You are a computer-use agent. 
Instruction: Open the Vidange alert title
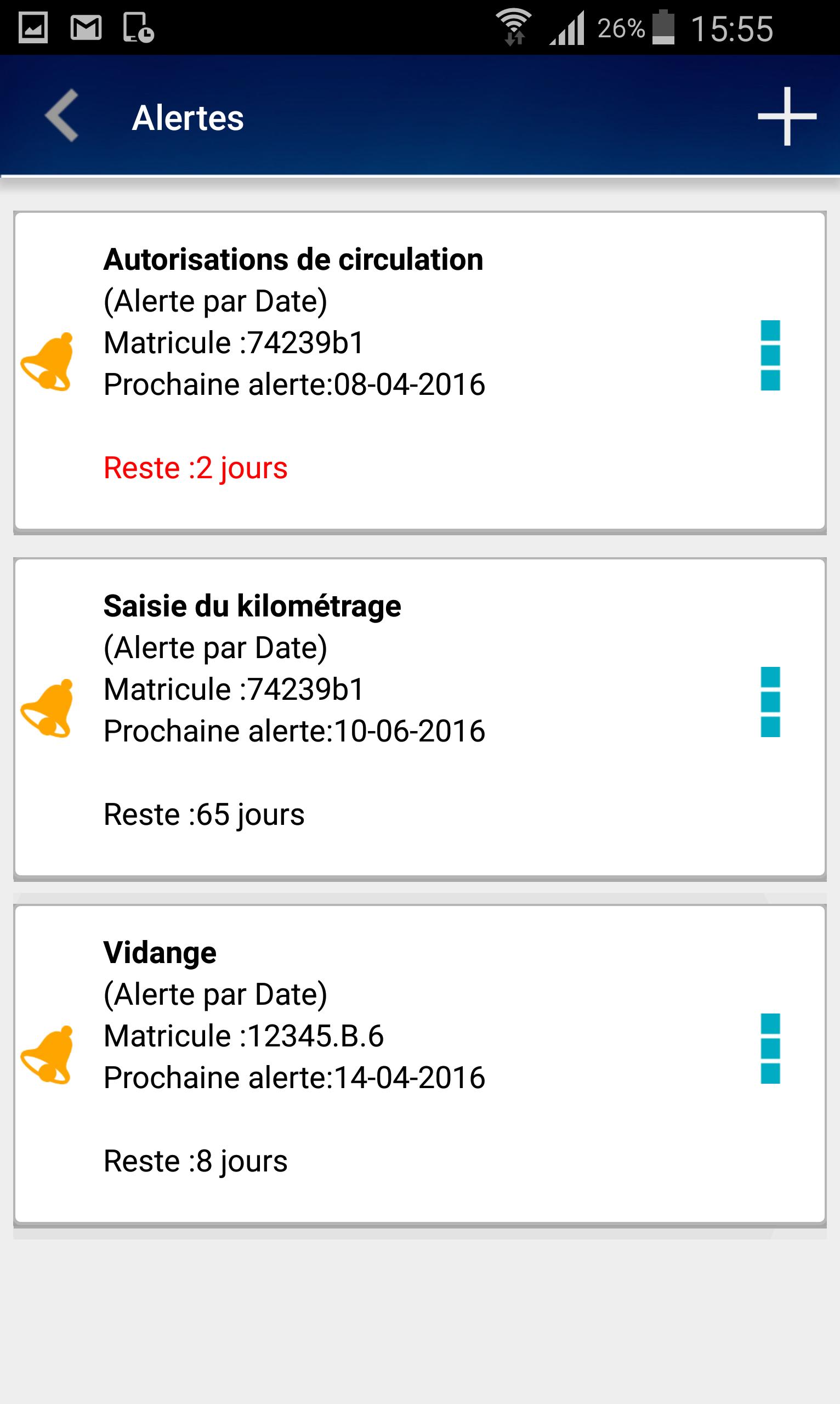coord(160,953)
